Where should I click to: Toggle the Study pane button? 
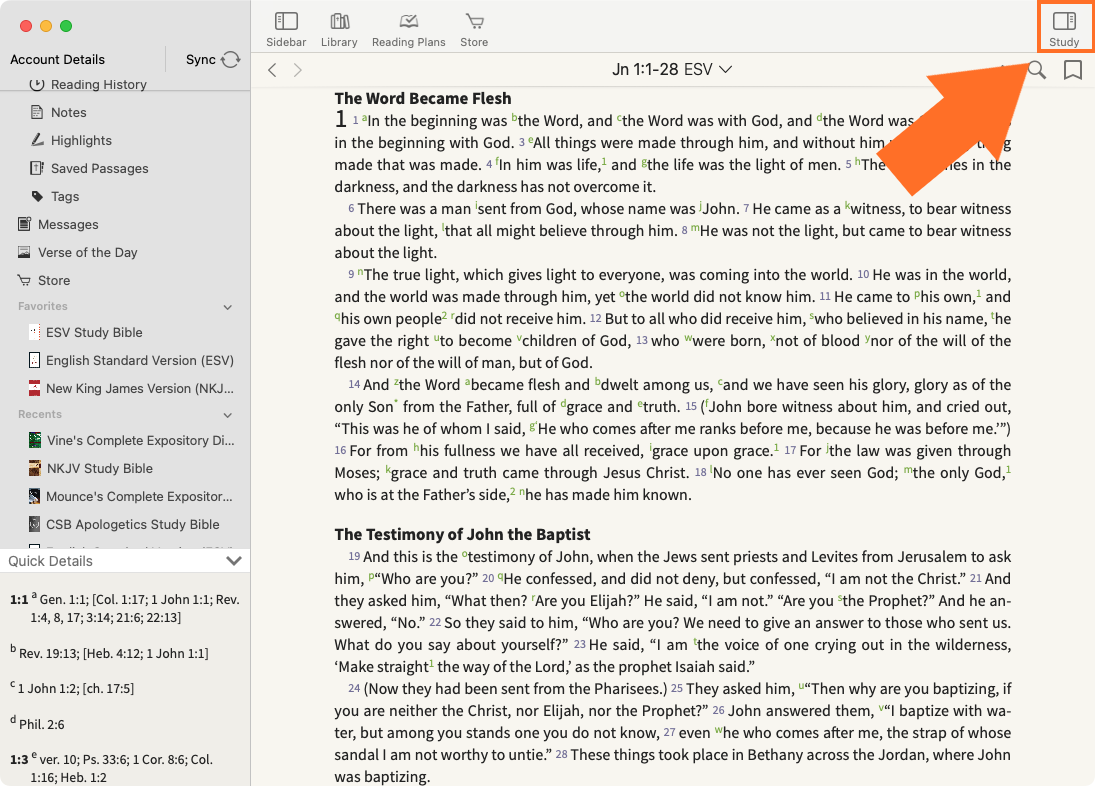point(1064,30)
